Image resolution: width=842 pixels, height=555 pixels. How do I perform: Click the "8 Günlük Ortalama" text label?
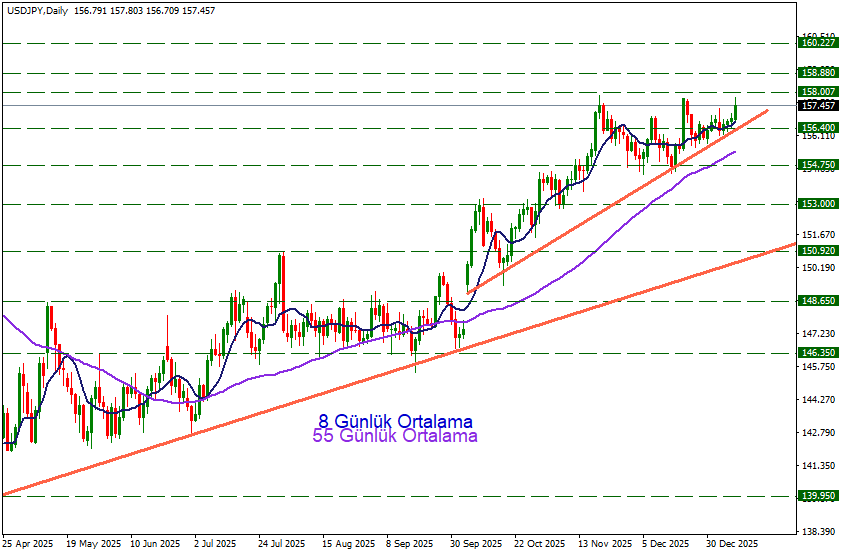click(x=395, y=421)
